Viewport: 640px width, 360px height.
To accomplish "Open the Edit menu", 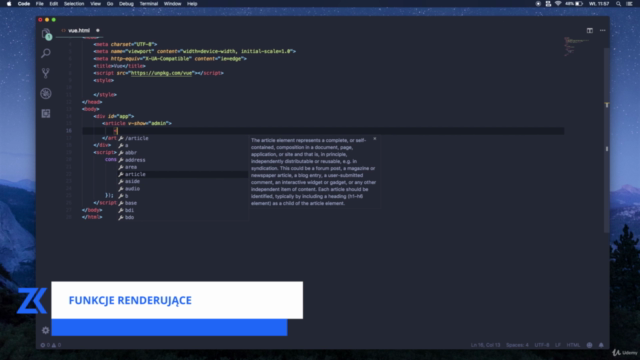I will click(x=53, y=4).
